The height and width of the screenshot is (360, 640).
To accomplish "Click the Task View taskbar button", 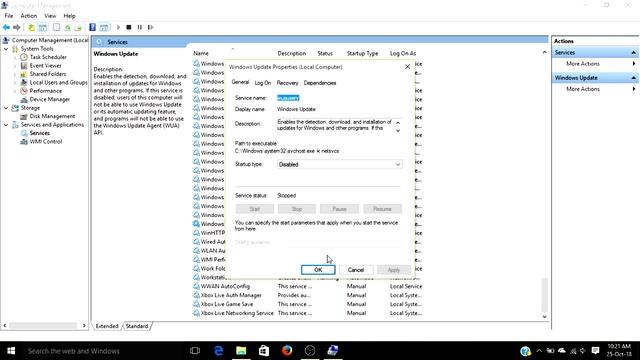I will (195, 351).
